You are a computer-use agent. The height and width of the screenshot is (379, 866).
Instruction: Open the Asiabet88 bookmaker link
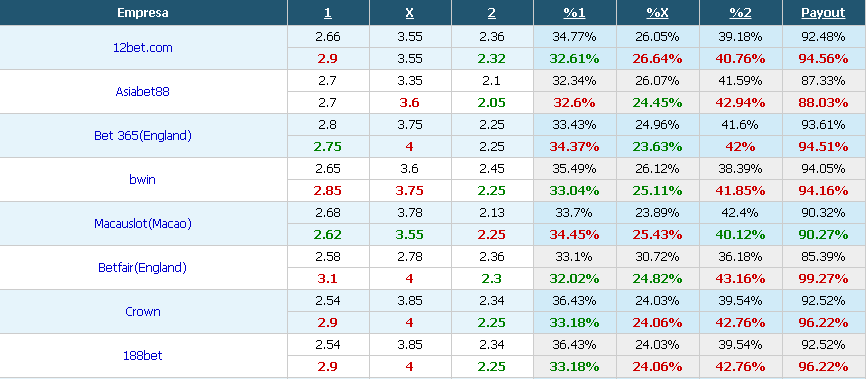pos(142,92)
